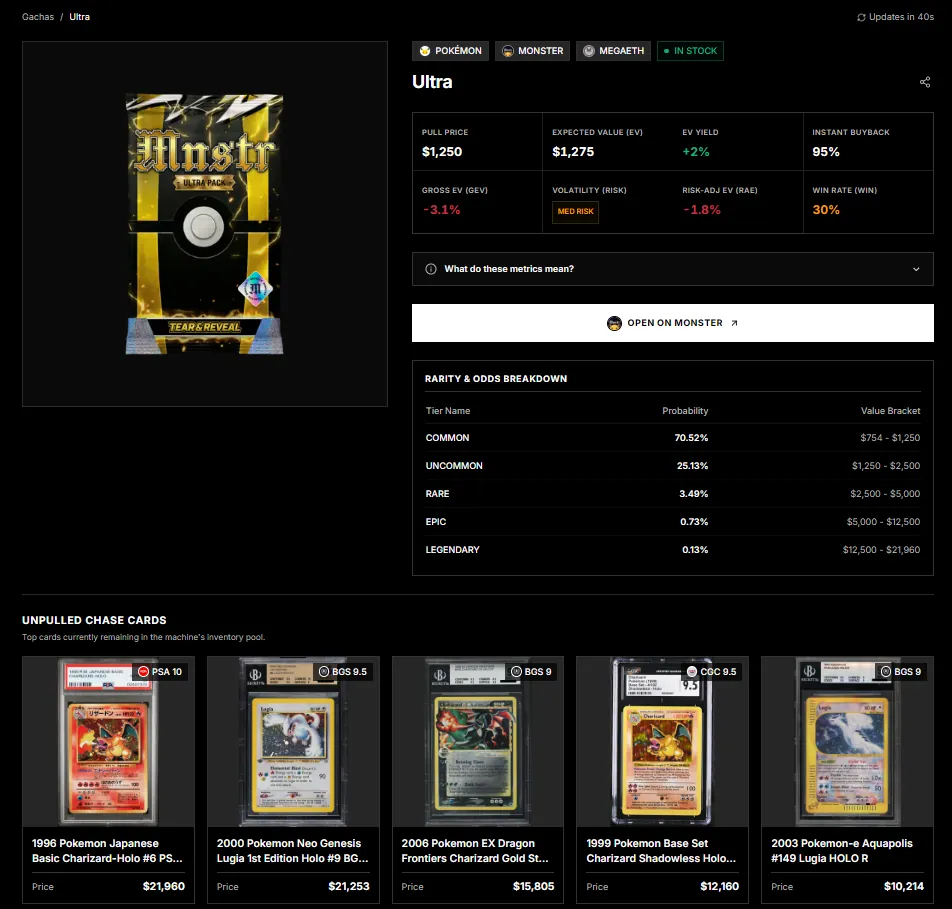
Task: Click the Monster tag icon
Action: pos(508,51)
